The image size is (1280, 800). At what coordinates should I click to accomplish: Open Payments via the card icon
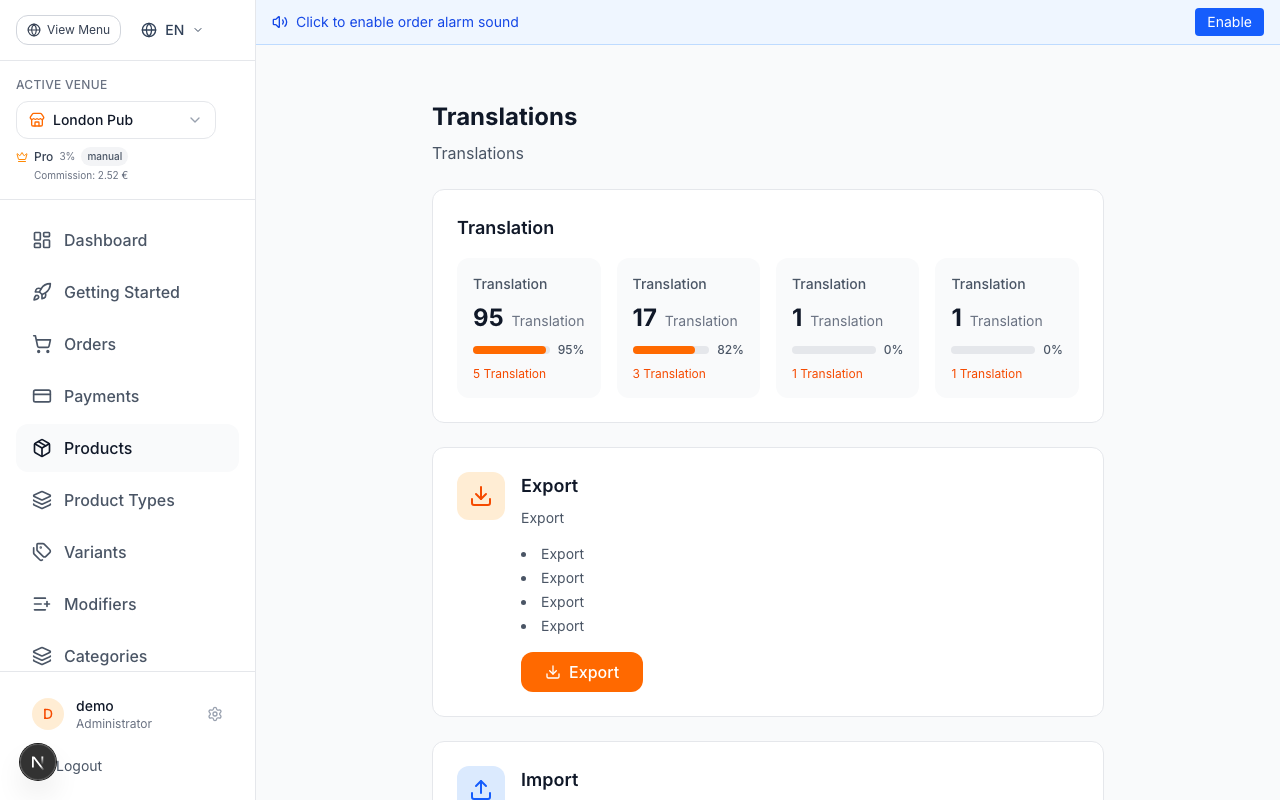point(41,396)
